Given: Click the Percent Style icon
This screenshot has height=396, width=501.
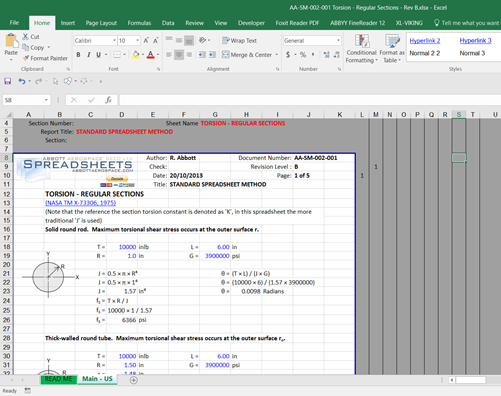Looking at the screenshot, I should pyautogui.click(x=303, y=55).
